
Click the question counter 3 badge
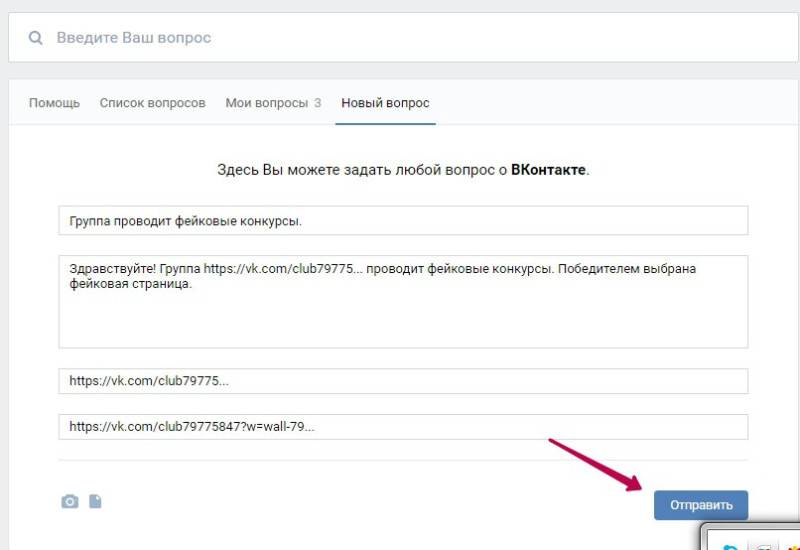(317, 103)
